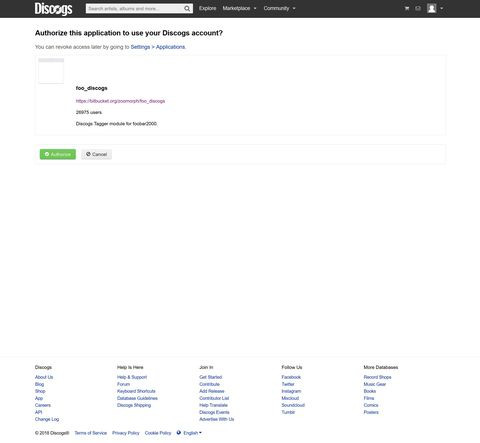Image resolution: width=480 pixels, height=443 pixels.
Task: Open the Facebook footer link
Action: coord(291,377)
